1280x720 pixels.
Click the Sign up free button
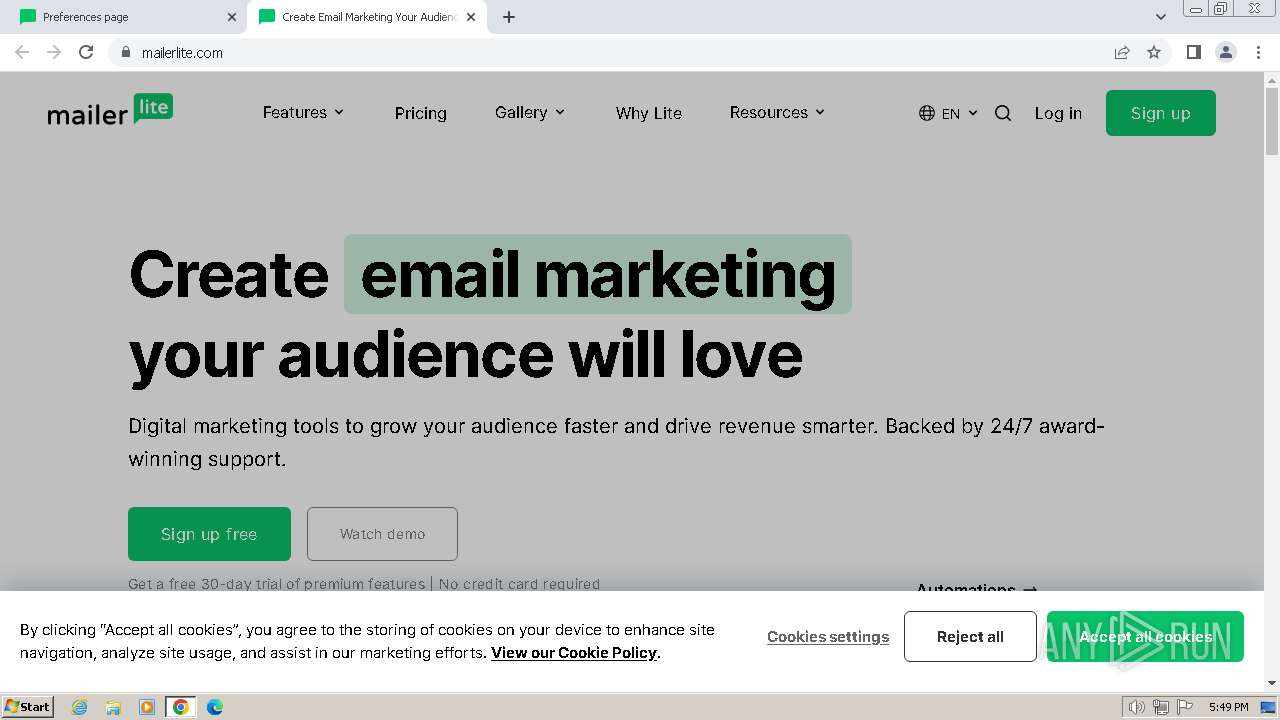(x=209, y=534)
